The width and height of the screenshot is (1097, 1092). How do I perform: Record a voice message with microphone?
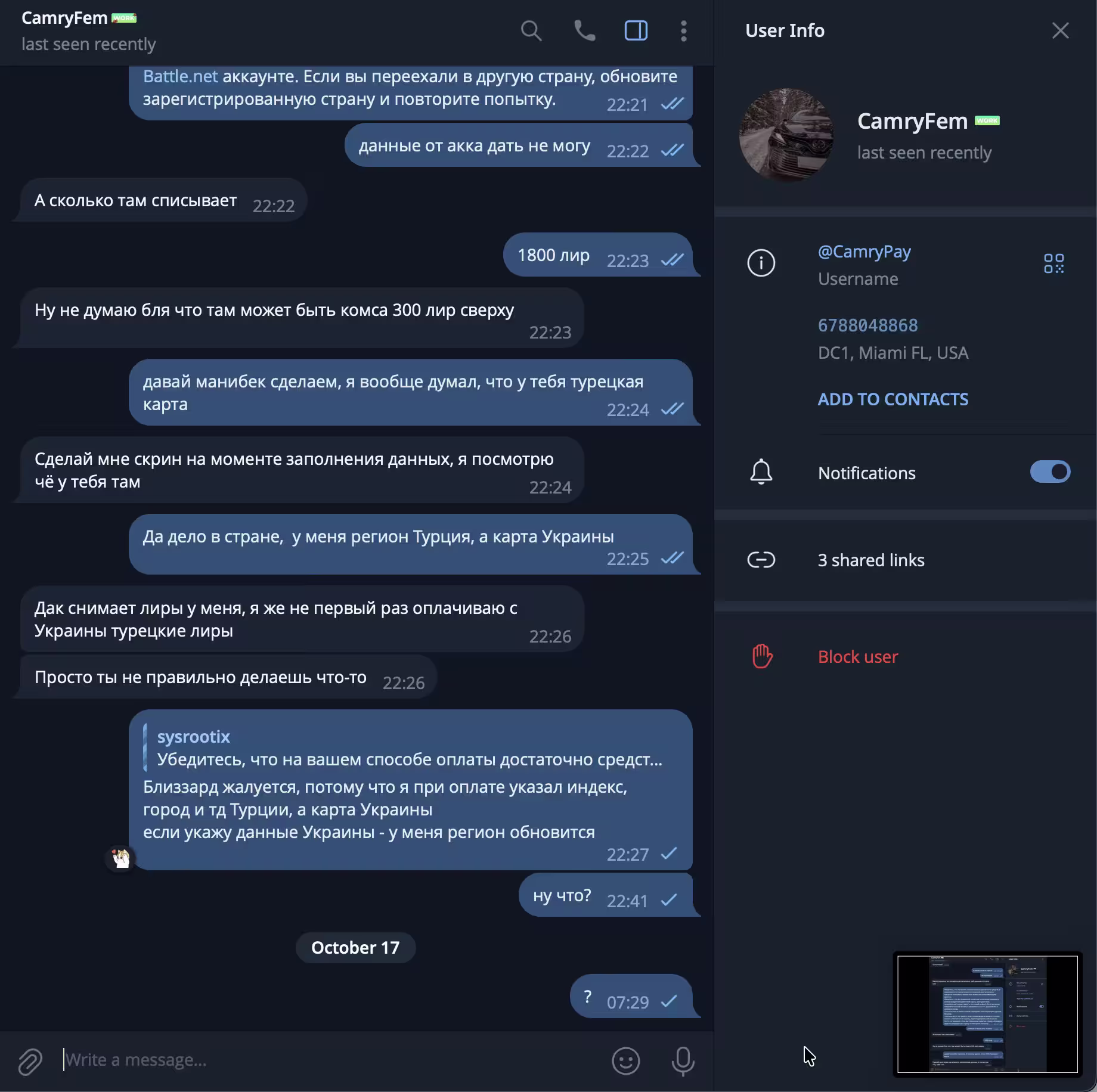click(683, 1061)
